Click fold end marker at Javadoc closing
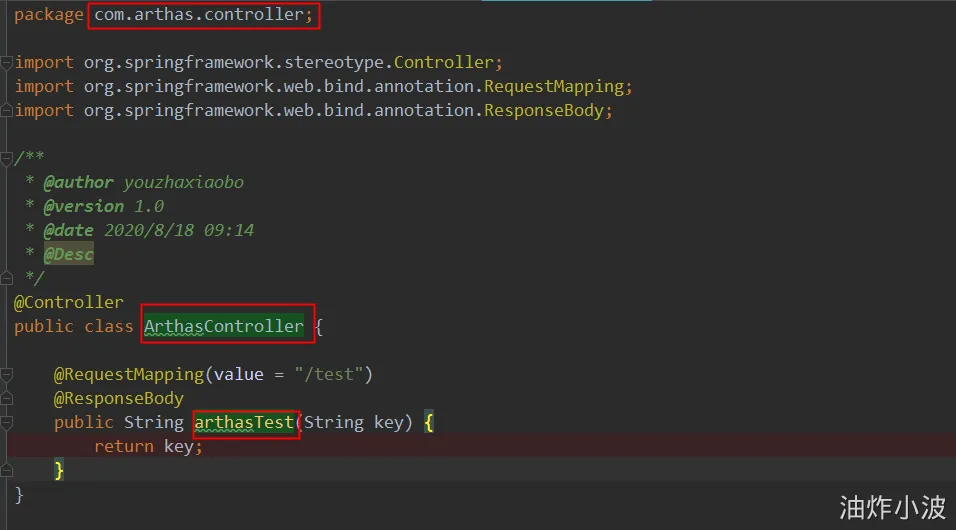This screenshot has width=956, height=530. point(6,278)
